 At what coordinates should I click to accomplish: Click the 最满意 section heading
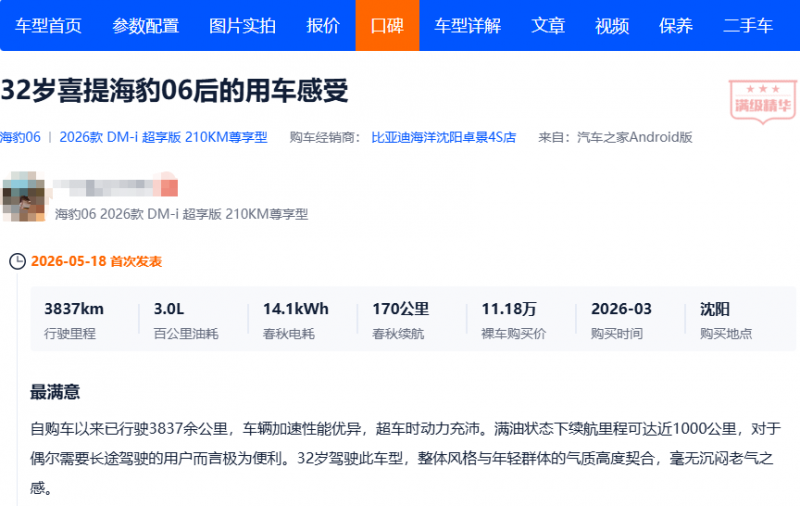(x=55, y=392)
